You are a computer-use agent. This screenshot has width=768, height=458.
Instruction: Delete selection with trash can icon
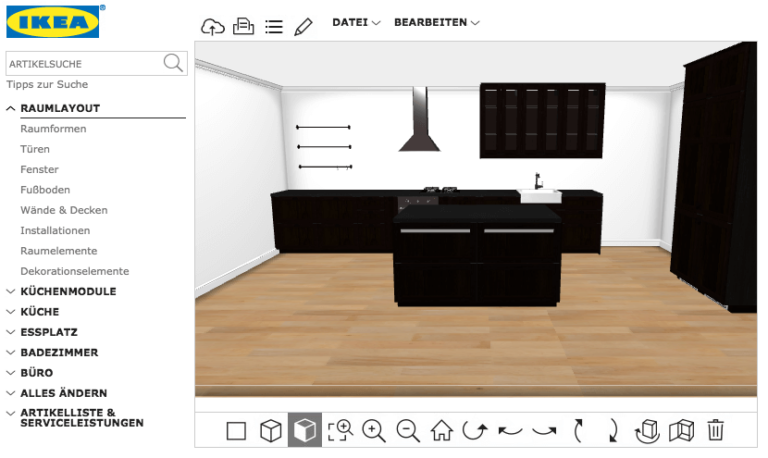[x=715, y=431]
